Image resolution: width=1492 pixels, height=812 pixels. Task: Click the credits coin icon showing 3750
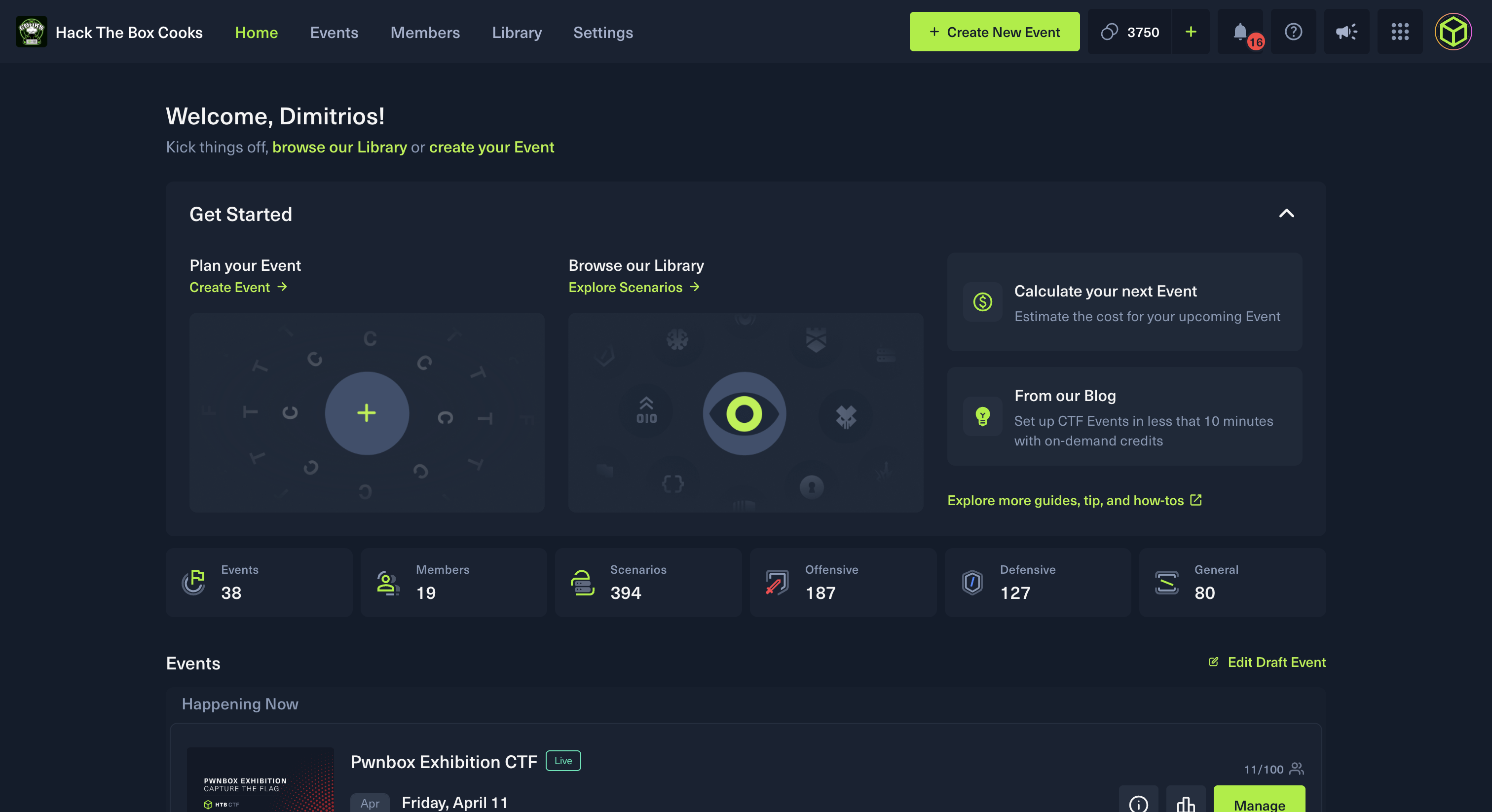1109,32
